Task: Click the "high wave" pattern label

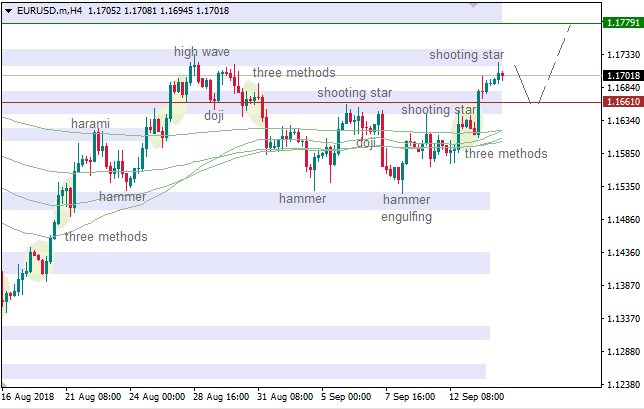Action: click(201, 51)
